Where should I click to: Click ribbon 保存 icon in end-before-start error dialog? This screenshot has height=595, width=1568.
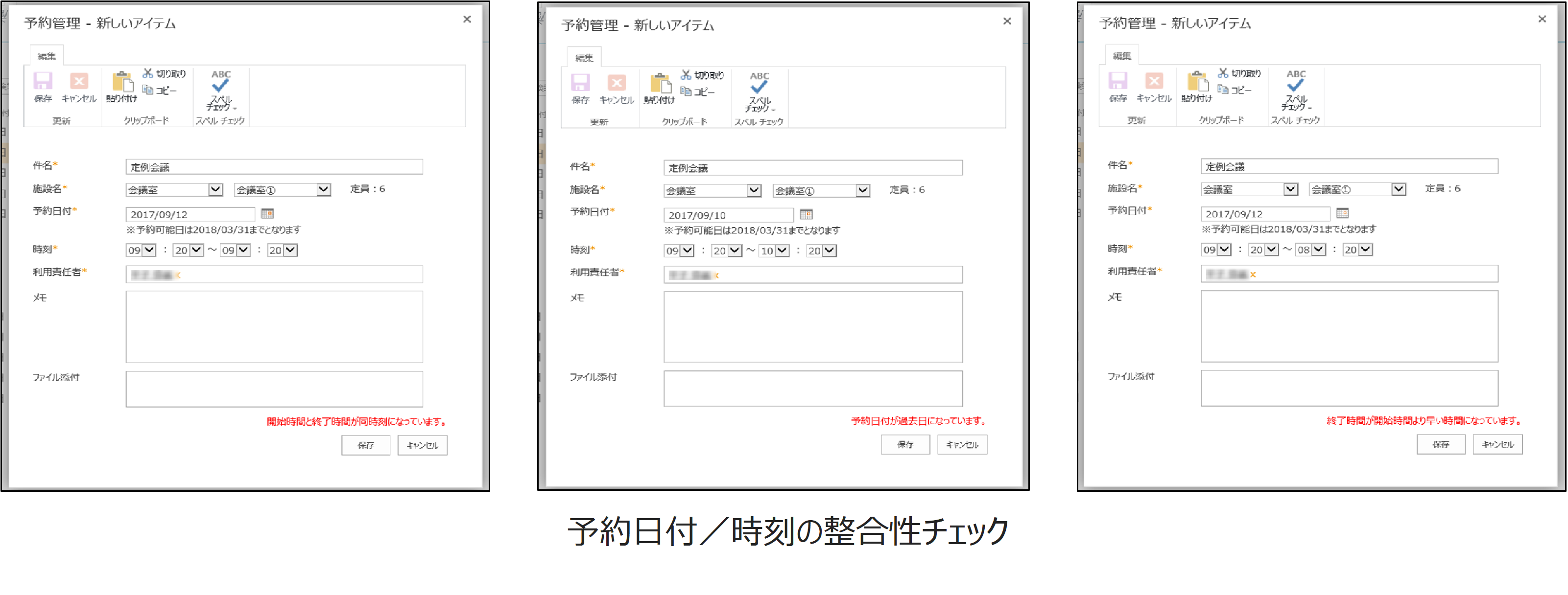point(1117,87)
